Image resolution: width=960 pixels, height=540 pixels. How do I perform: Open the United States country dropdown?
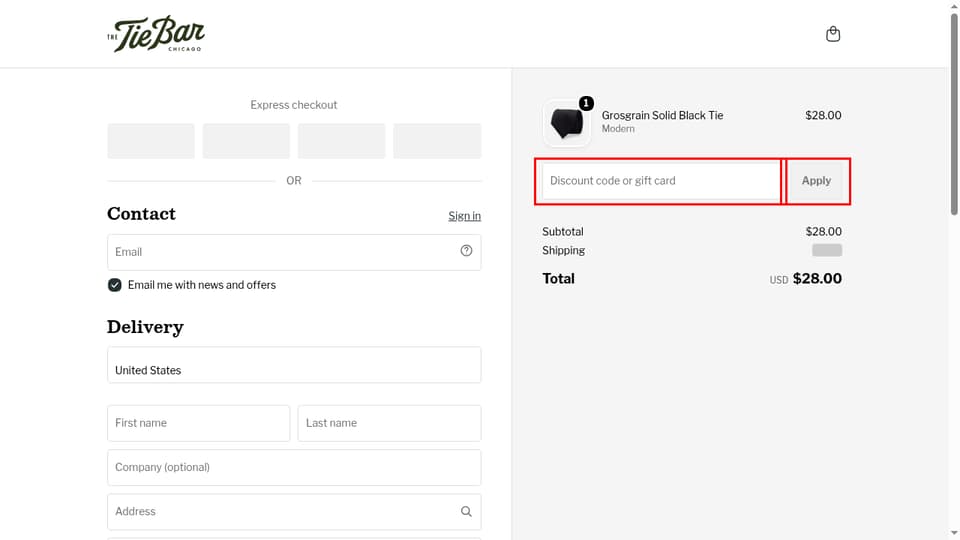[294, 365]
